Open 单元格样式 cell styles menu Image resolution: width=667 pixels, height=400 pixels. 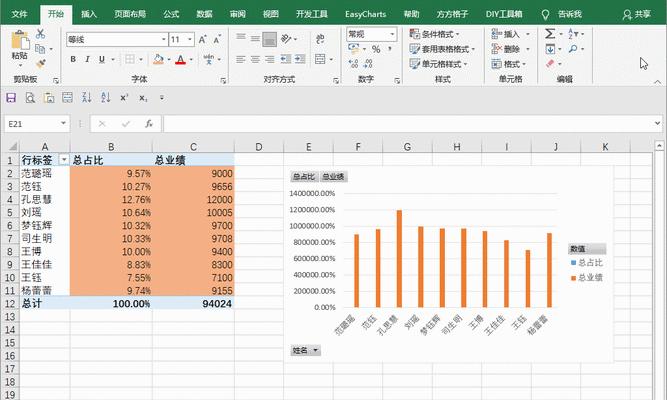pyautogui.click(x=438, y=64)
